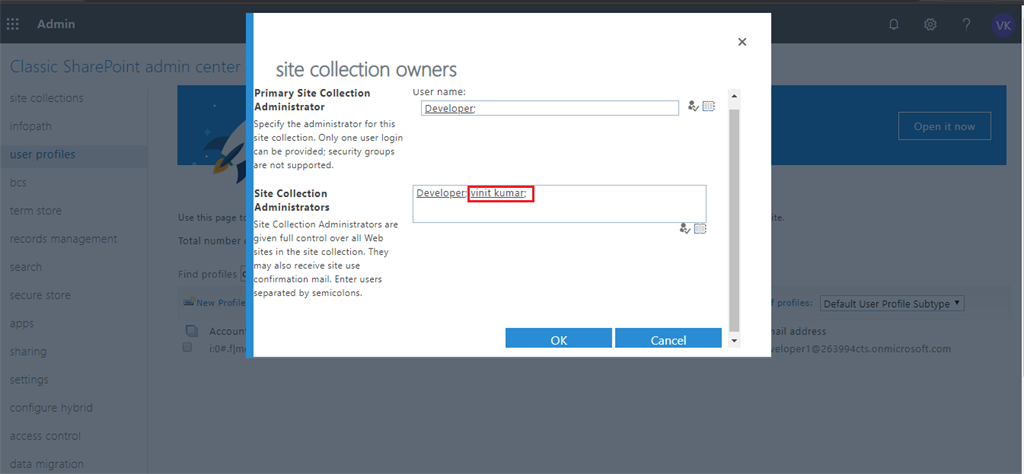Close the site collection owners dialog

pyautogui.click(x=741, y=42)
